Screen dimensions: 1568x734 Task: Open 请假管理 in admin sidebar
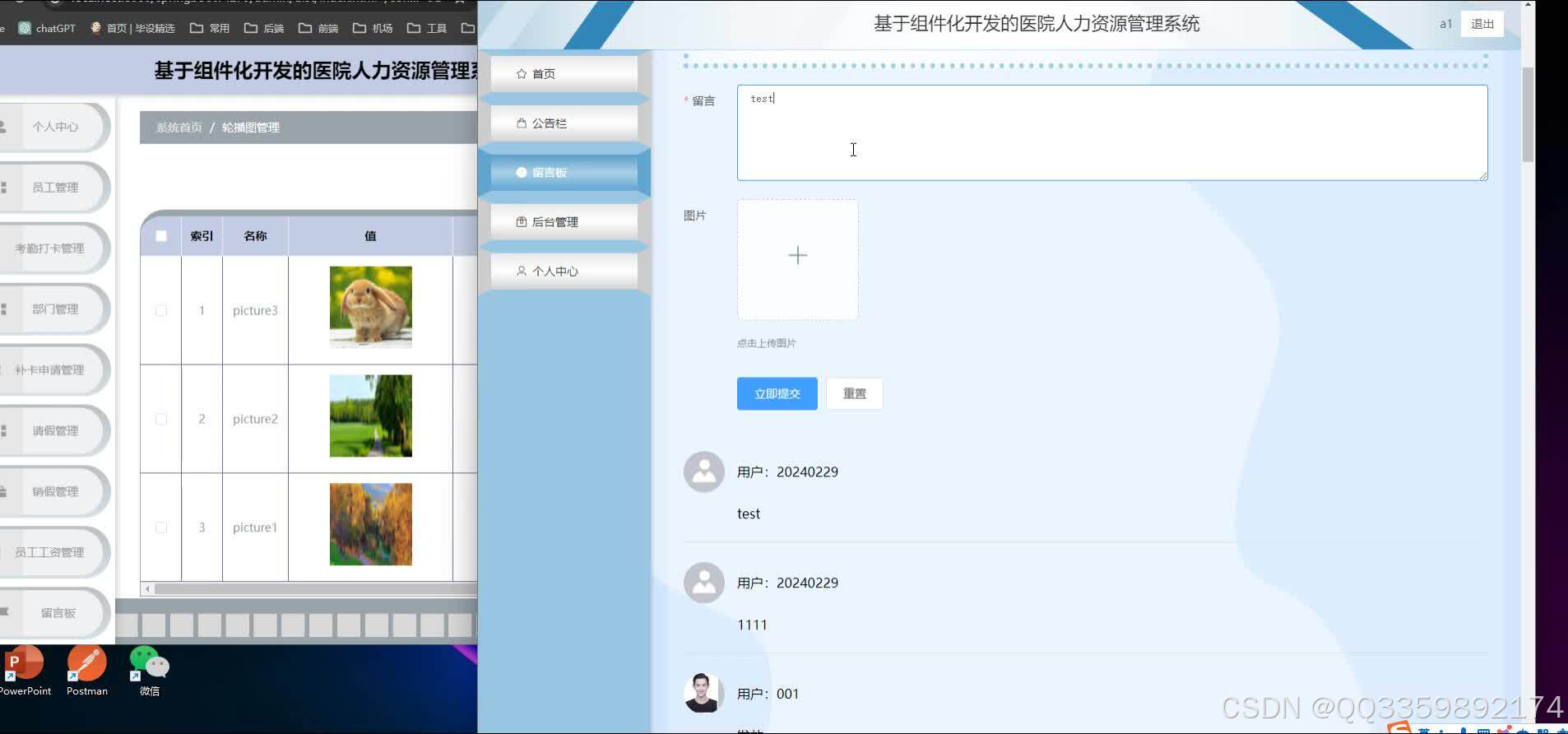54,431
